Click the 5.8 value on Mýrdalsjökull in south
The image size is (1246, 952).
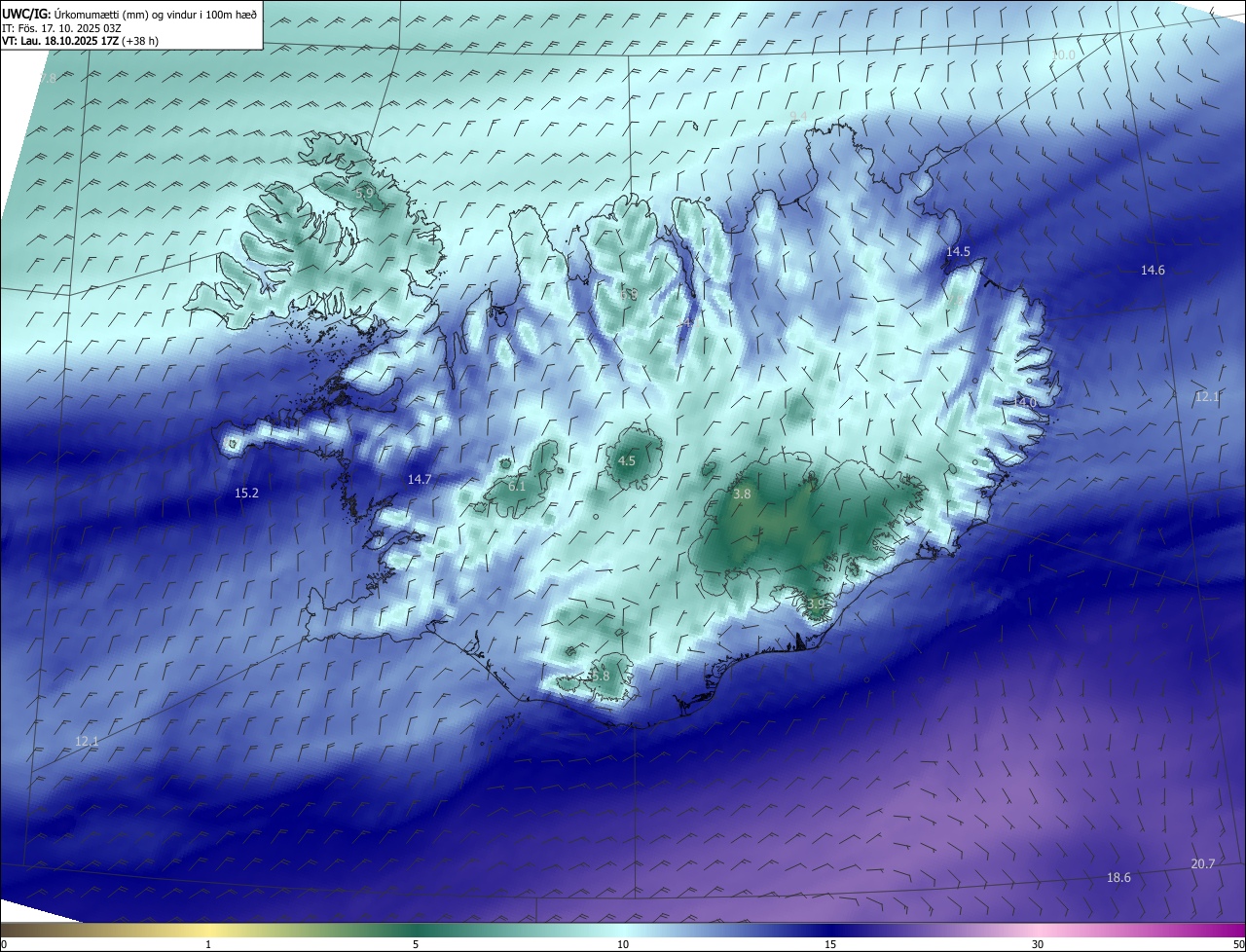click(x=600, y=676)
